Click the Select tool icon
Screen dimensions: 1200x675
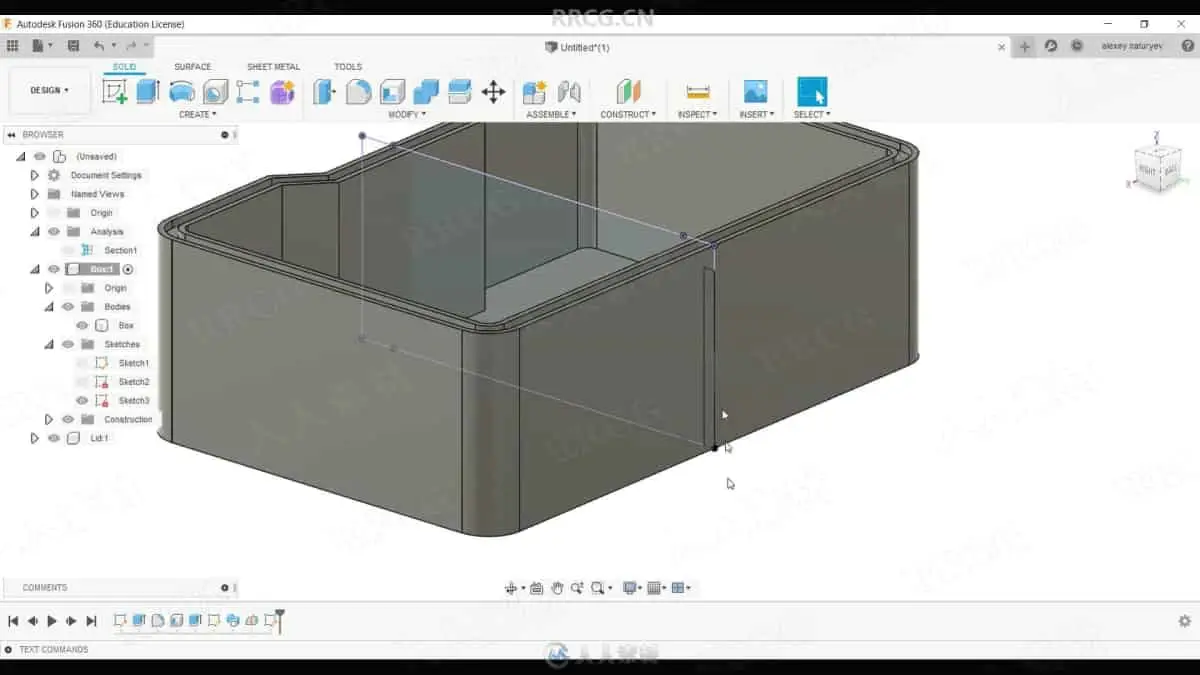point(812,92)
